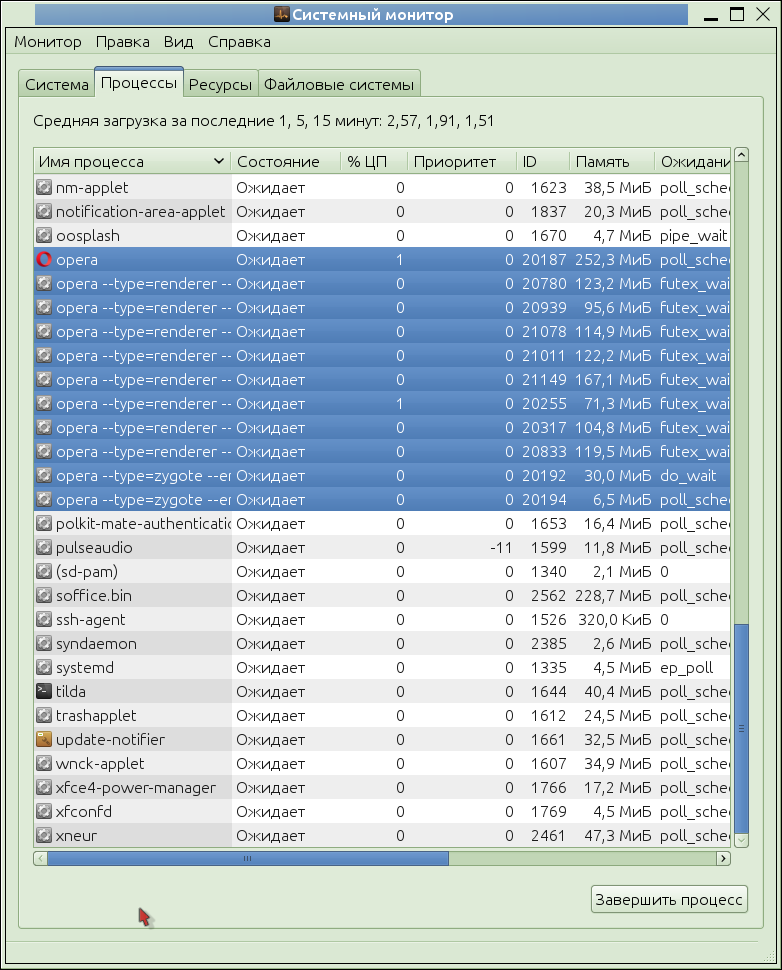Click the horizontal scrollbar left arrow

click(41, 858)
